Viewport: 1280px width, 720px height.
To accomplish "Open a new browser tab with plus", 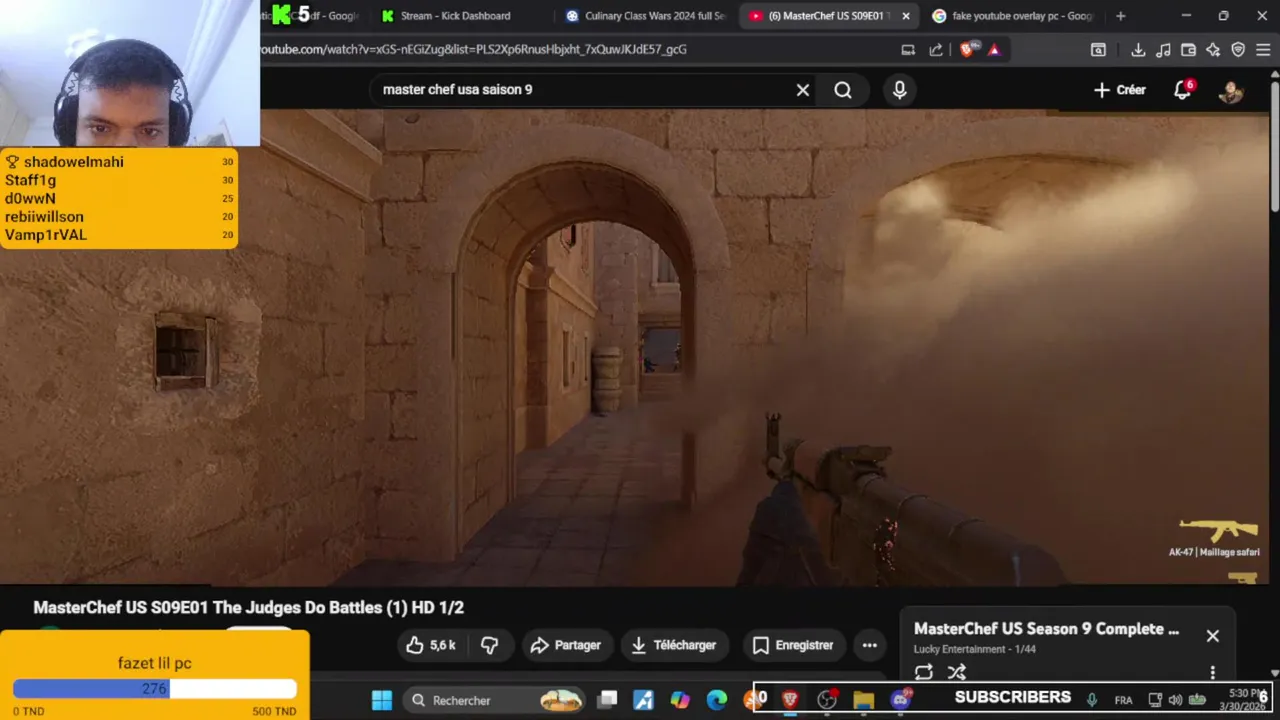I will (x=1120, y=16).
